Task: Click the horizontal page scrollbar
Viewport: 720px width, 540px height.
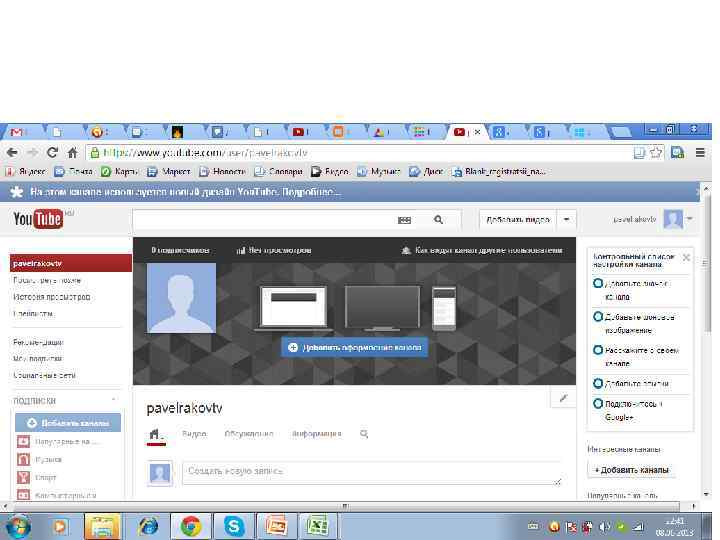Action: pyautogui.click(x=347, y=506)
